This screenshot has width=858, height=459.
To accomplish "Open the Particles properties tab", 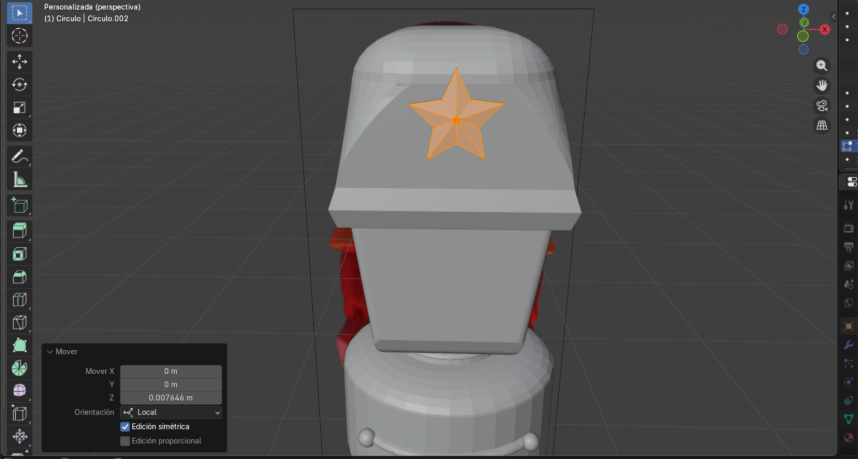I will click(x=849, y=363).
